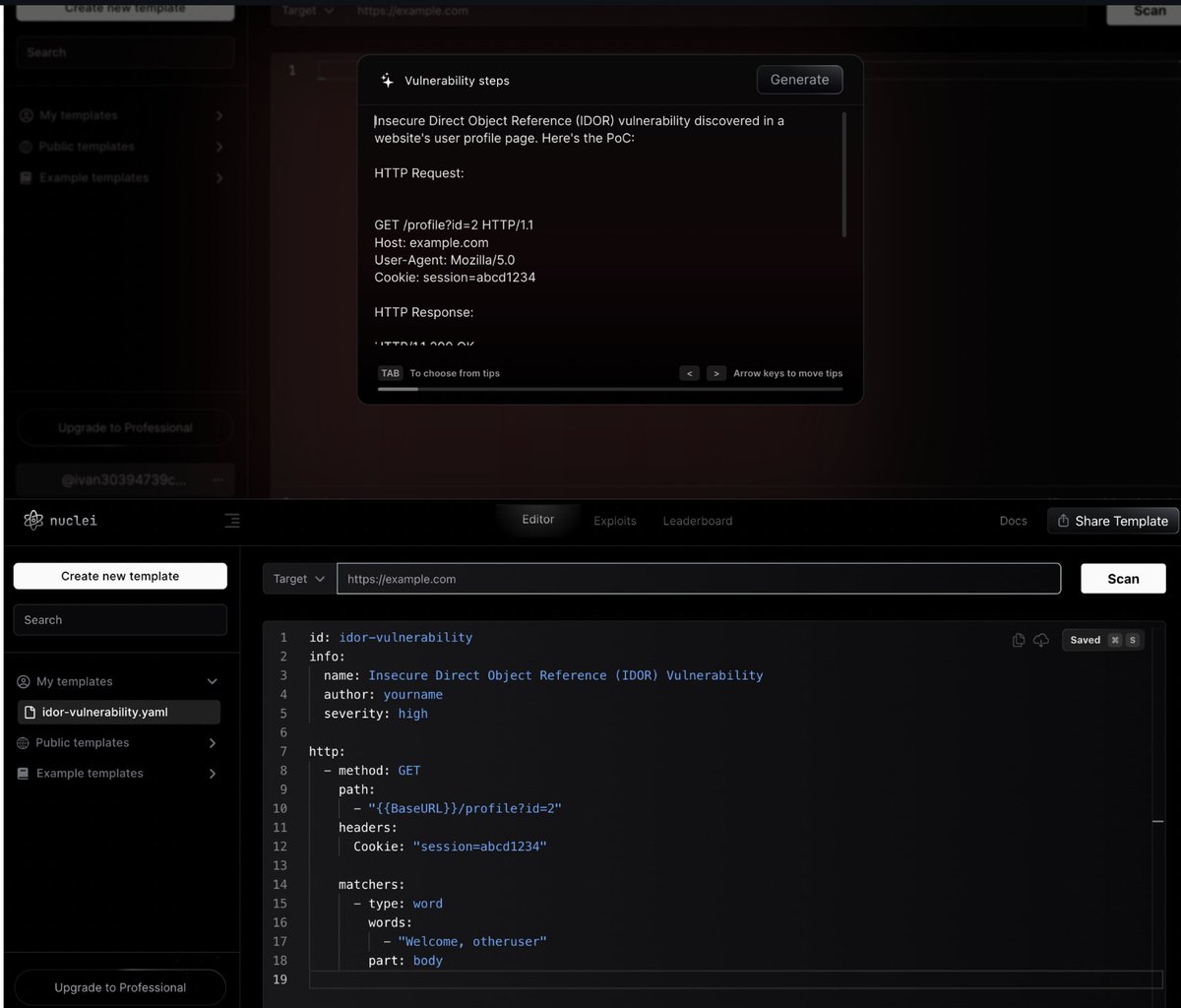This screenshot has height=1008, width=1181.
Task: Click the '{{BaseURL}}/profile?id=2' path line
Action: pos(458,808)
